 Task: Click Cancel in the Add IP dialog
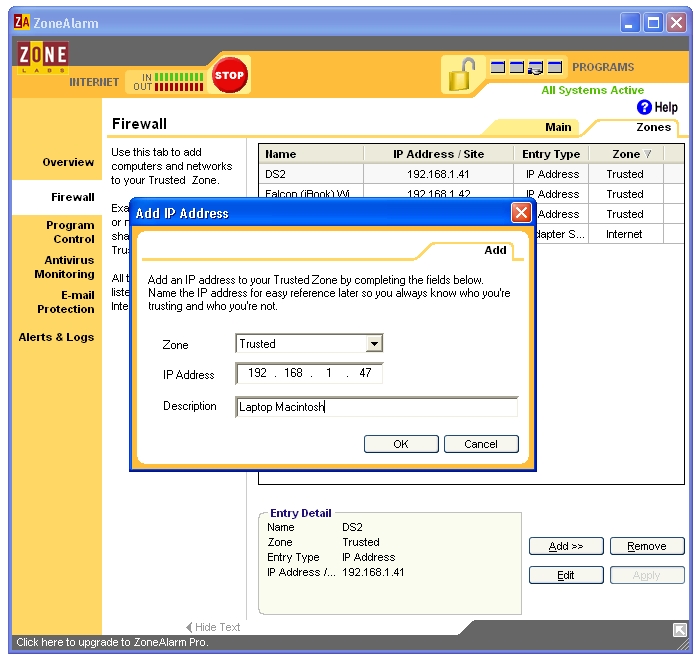pos(481,444)
